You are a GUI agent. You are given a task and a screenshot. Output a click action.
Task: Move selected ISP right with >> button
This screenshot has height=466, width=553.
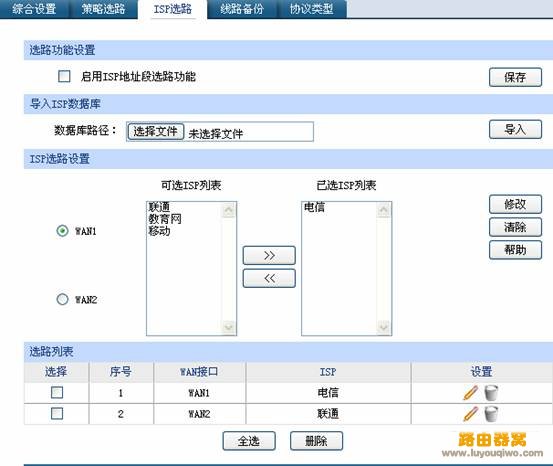(x=269, y=255)
